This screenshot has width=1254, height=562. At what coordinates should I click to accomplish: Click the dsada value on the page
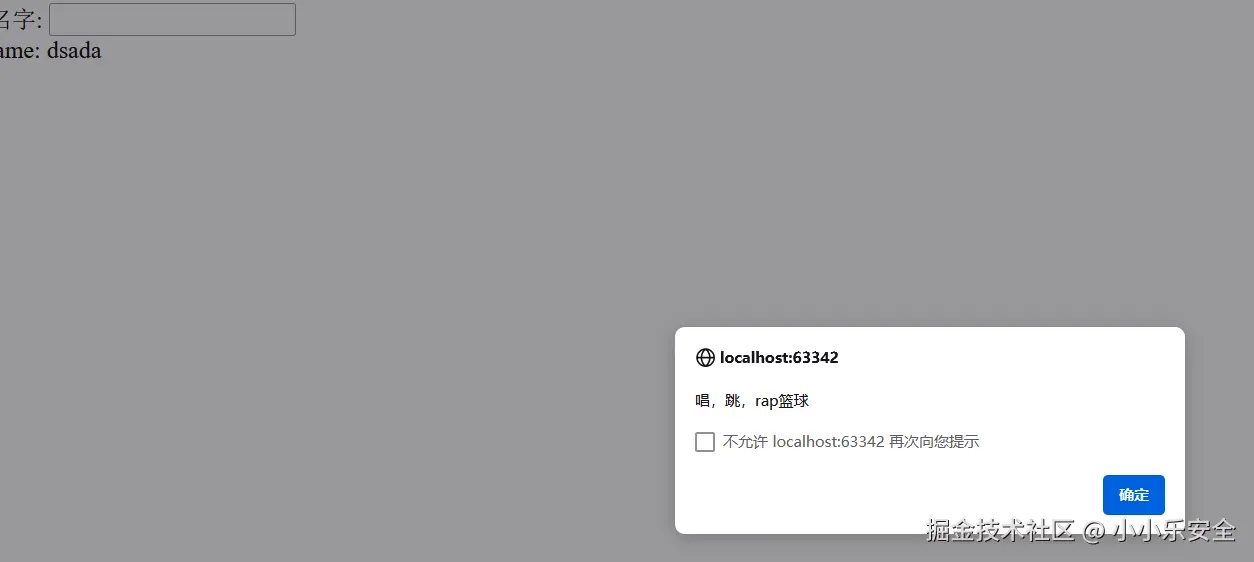pyautogui.click(x=74, y=51)
